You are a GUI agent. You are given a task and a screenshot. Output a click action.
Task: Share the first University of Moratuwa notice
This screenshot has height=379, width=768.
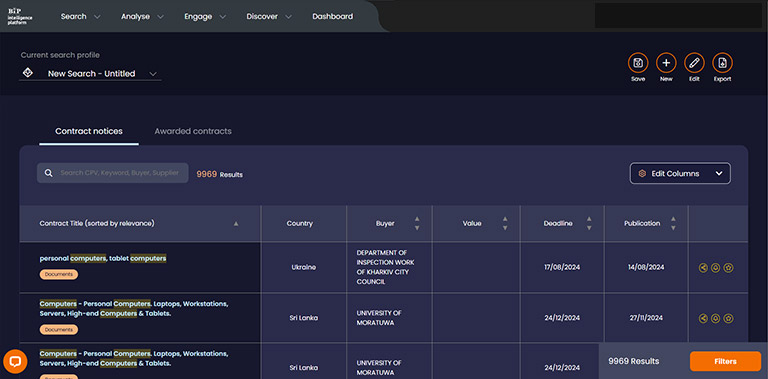(x=703, y=318)
